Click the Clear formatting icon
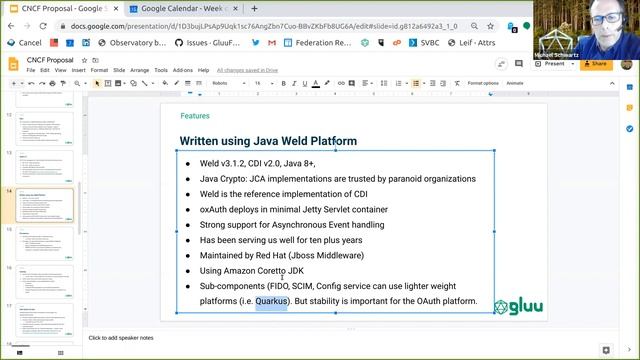 pos(457,83)
